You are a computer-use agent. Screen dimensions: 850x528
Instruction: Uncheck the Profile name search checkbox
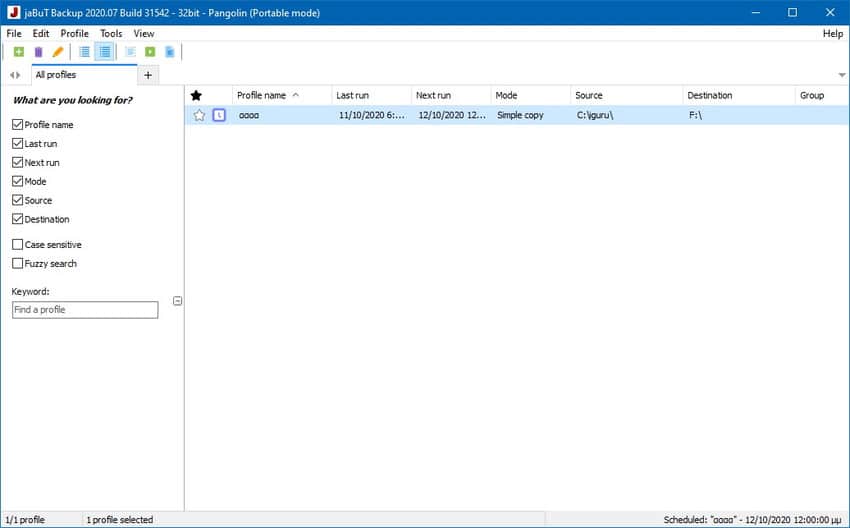[x=17, y=125]
